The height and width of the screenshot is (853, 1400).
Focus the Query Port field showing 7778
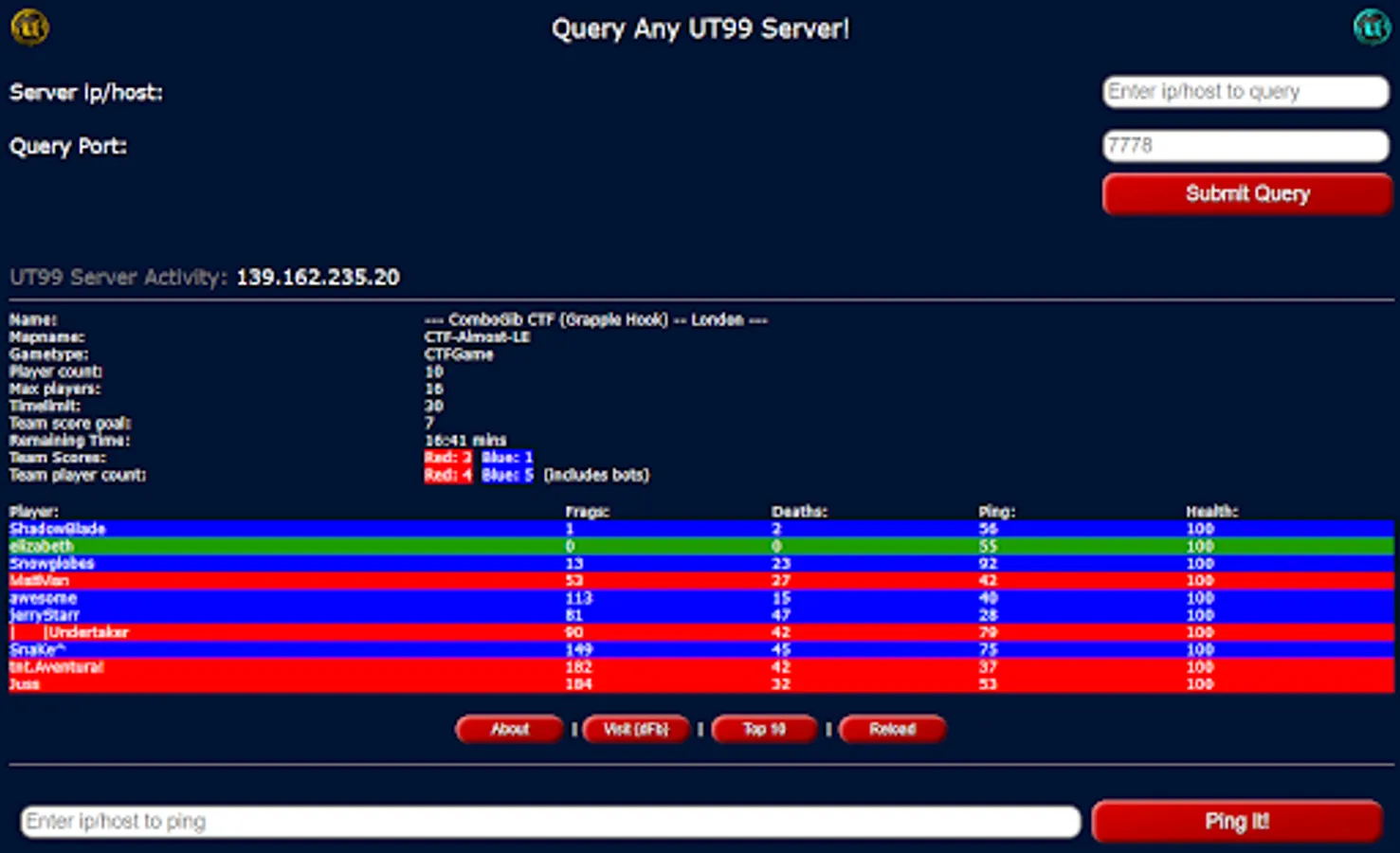coord(1245,146)
